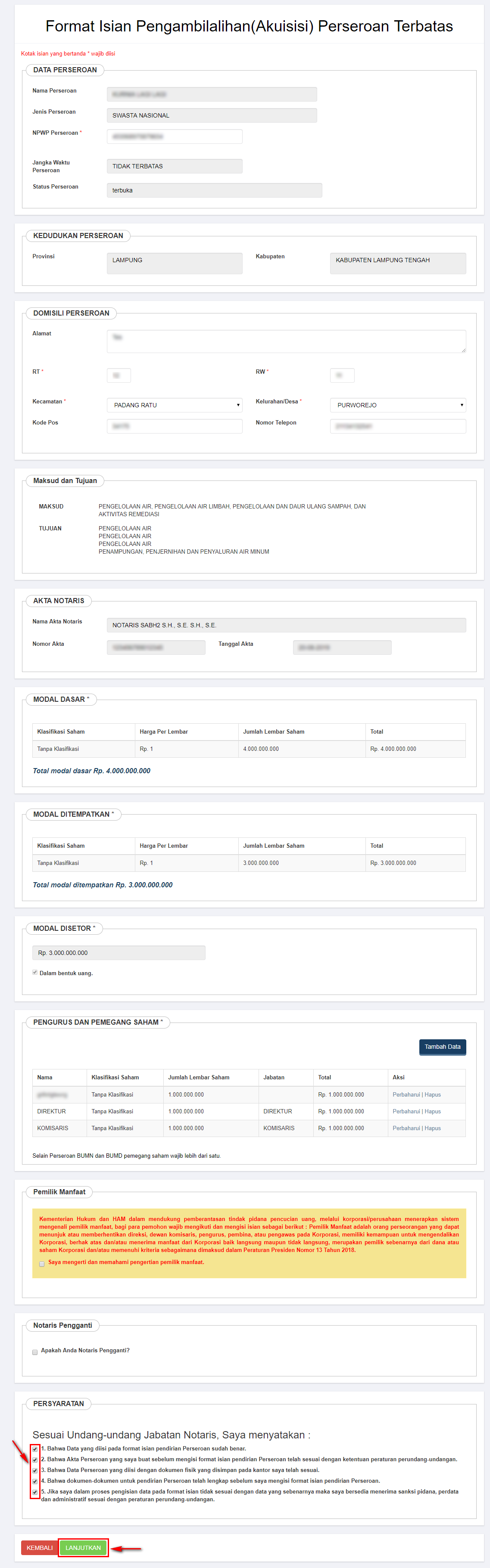
Task: Check the Apakah Anda Notaris Pengganti box
Action: coord(35,1352)
